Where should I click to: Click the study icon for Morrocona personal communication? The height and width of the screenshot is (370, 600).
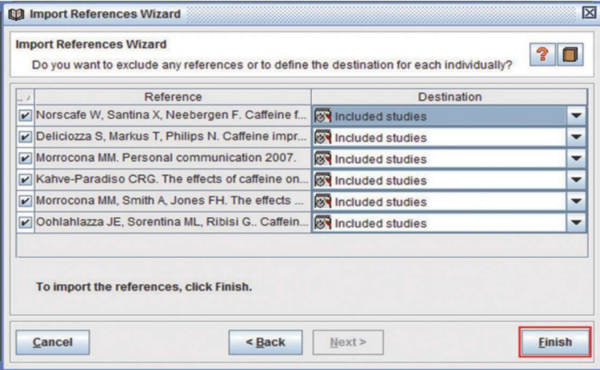tap(323, 159)
